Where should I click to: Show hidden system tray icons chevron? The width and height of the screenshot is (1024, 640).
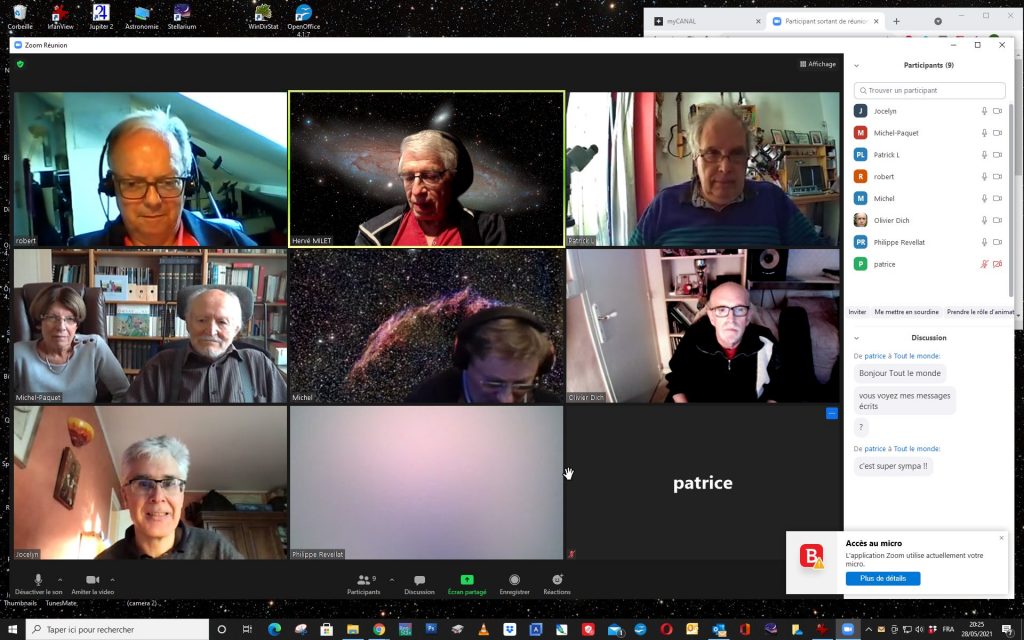(869, 630)
